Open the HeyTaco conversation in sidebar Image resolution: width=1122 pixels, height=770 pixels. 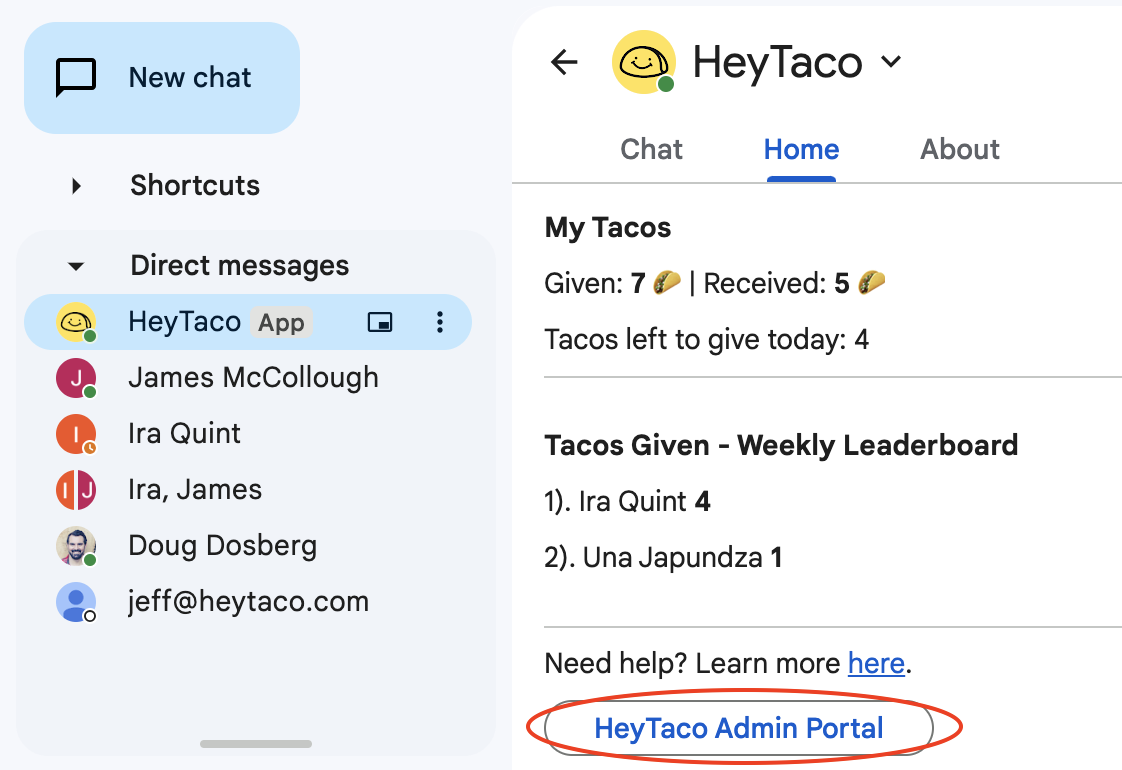[x=248, y=322]
